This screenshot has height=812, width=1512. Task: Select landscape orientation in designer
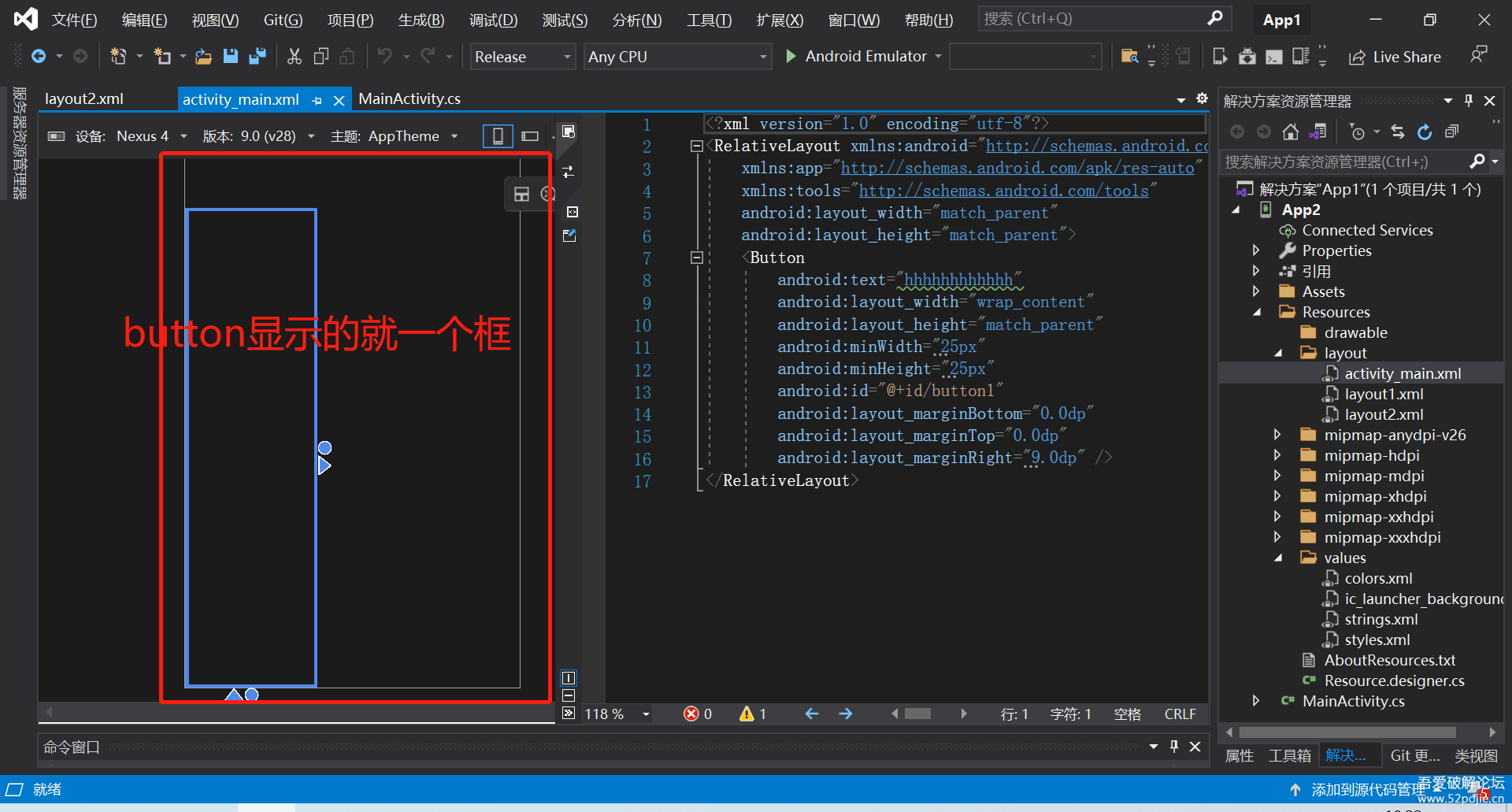pos(530,136)
